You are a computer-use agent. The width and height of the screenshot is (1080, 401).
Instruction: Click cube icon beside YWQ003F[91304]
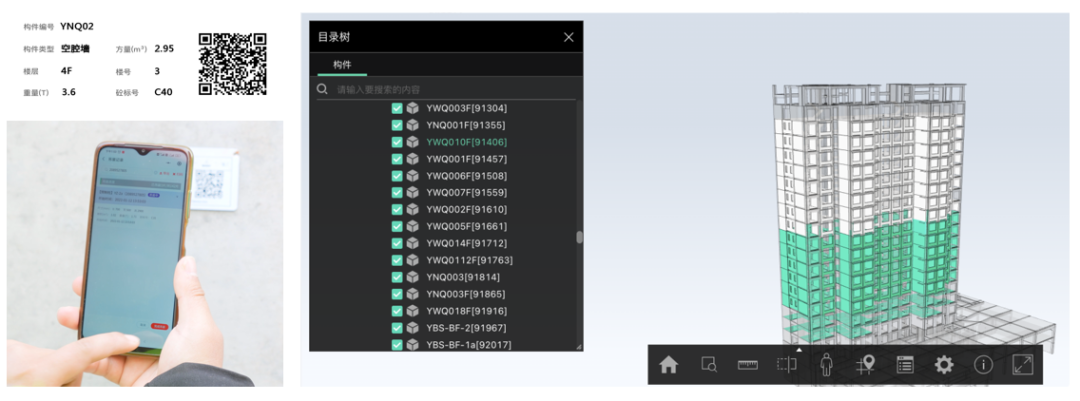click(x=413, y=108)
